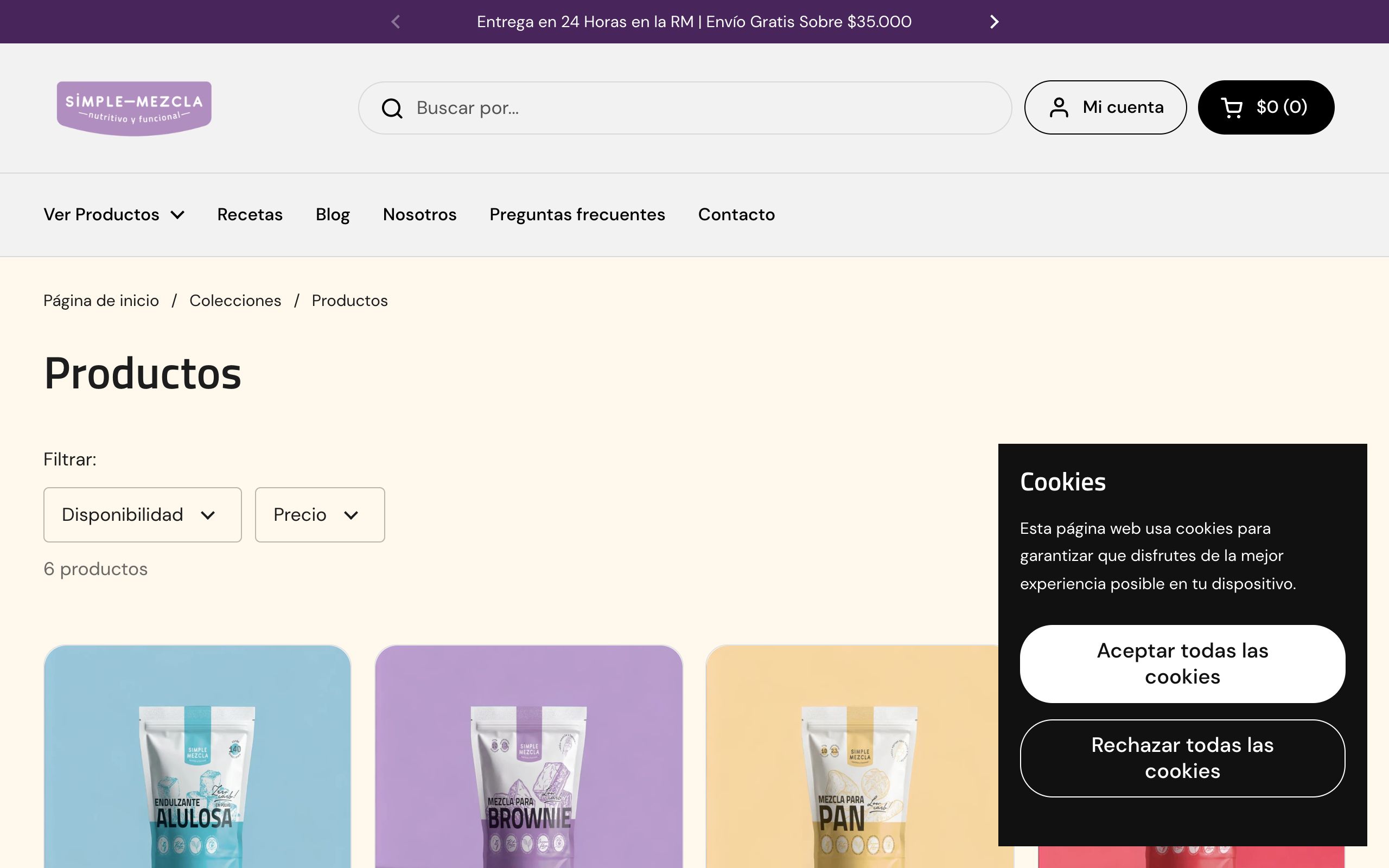Viewport: 1389px width, 868px height.
Task: Click previous announcement arrow in banner
Action: click(396, 22)
